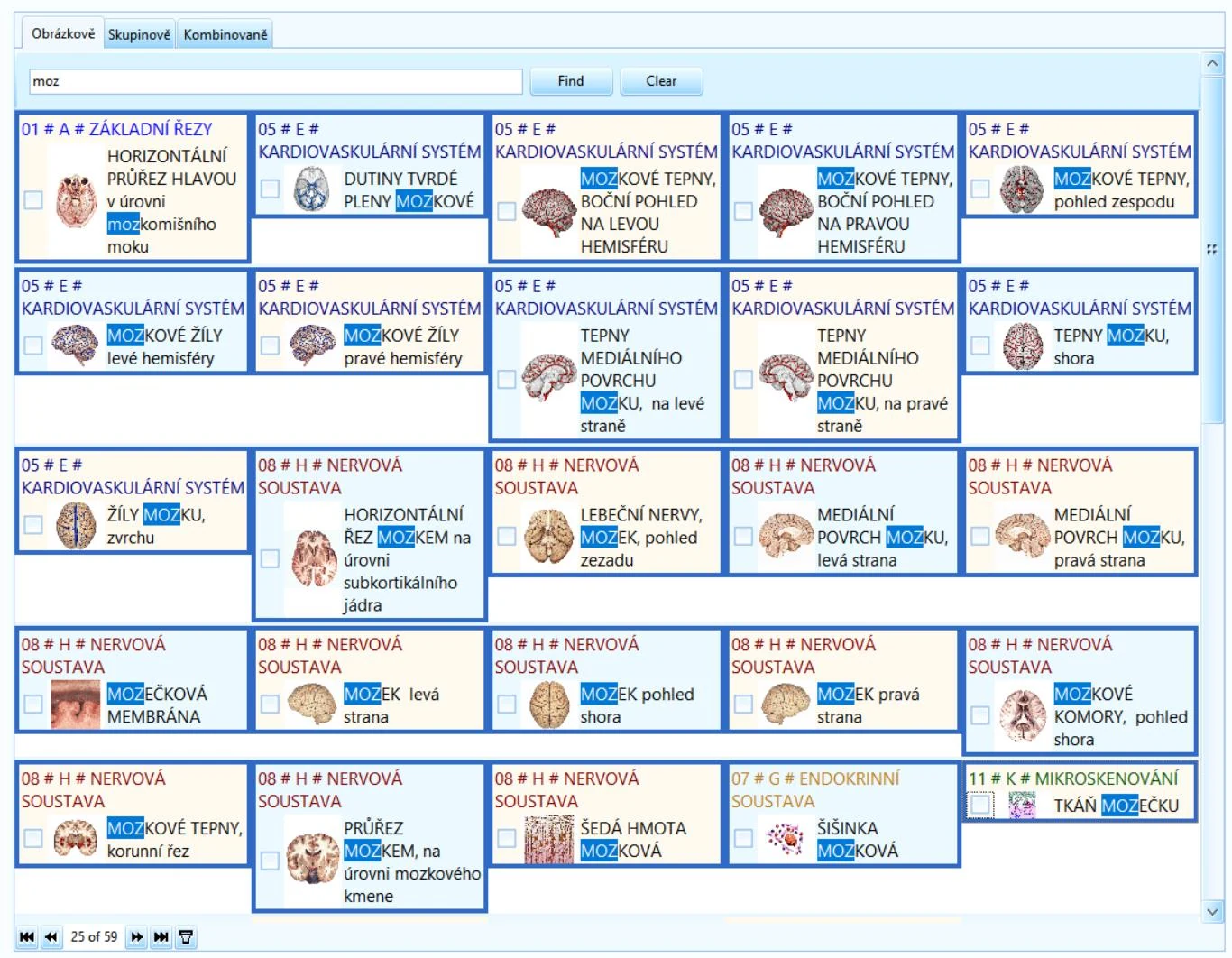Open the ŠIŠINKA MOZKOVÁ thumbnail image
Image resolution: width=1232 pixels, height=958 pixels.
[786, 838]
